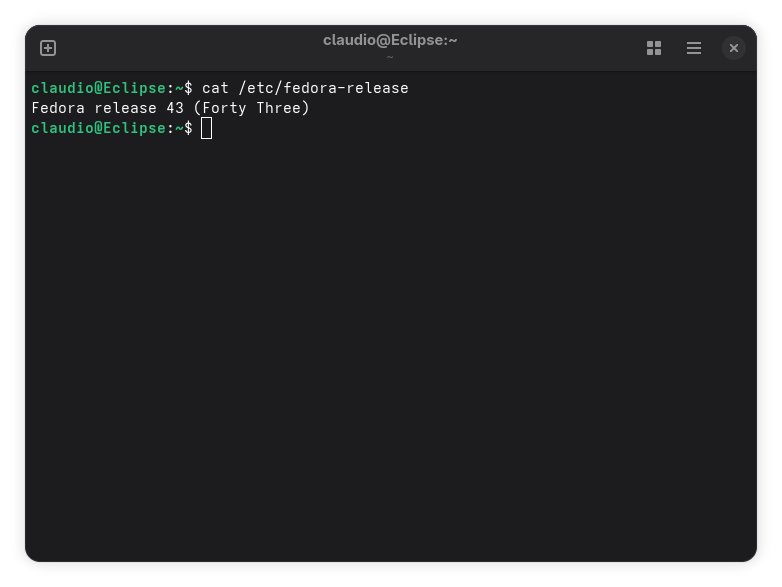The width and height of the screenshot is (782, 587).
Task: Click the first green claudio@Eclipse prompt
Action: pyautogui.click(x=98, y=88)
